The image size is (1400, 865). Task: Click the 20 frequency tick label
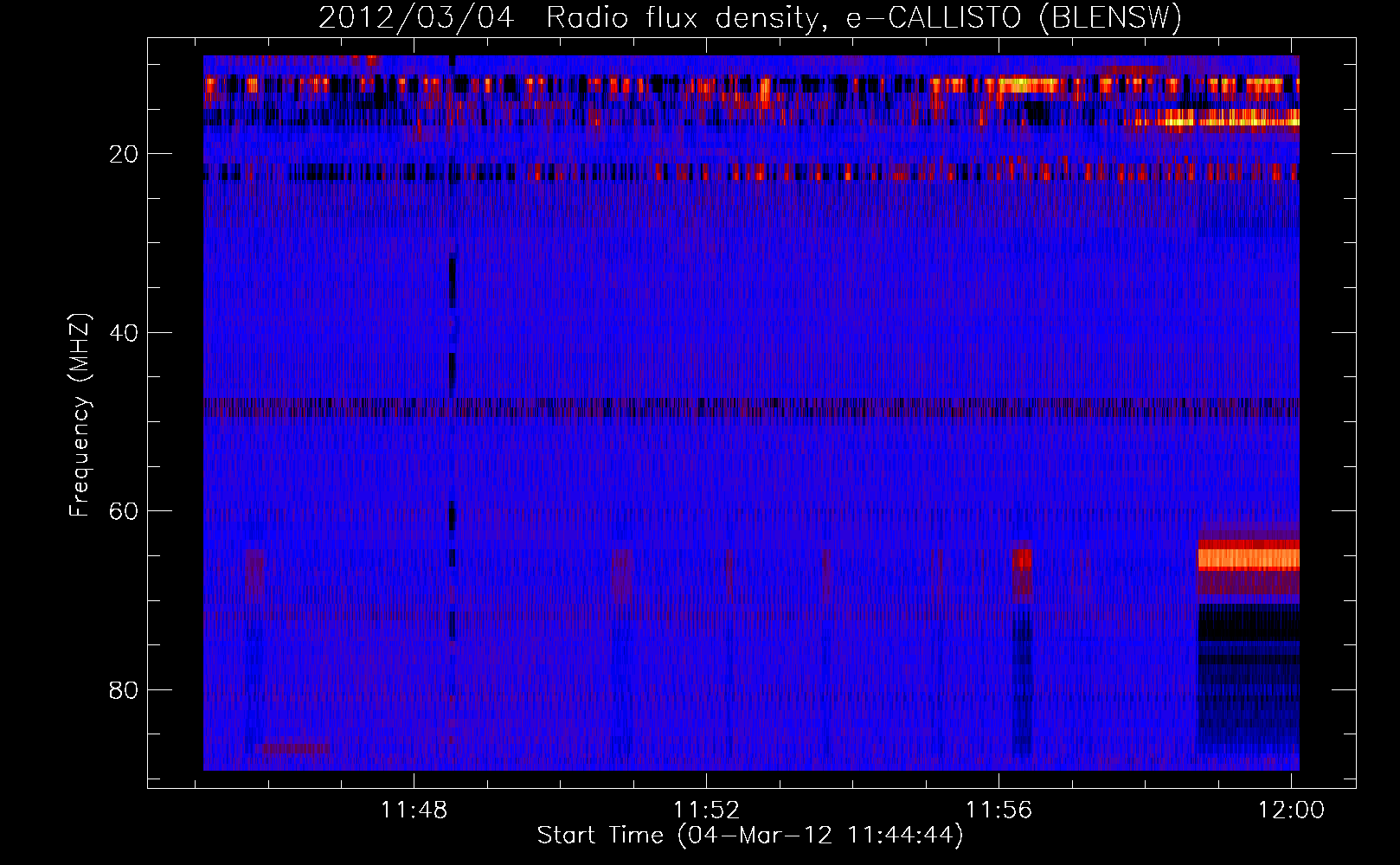[x=124, y=154]
